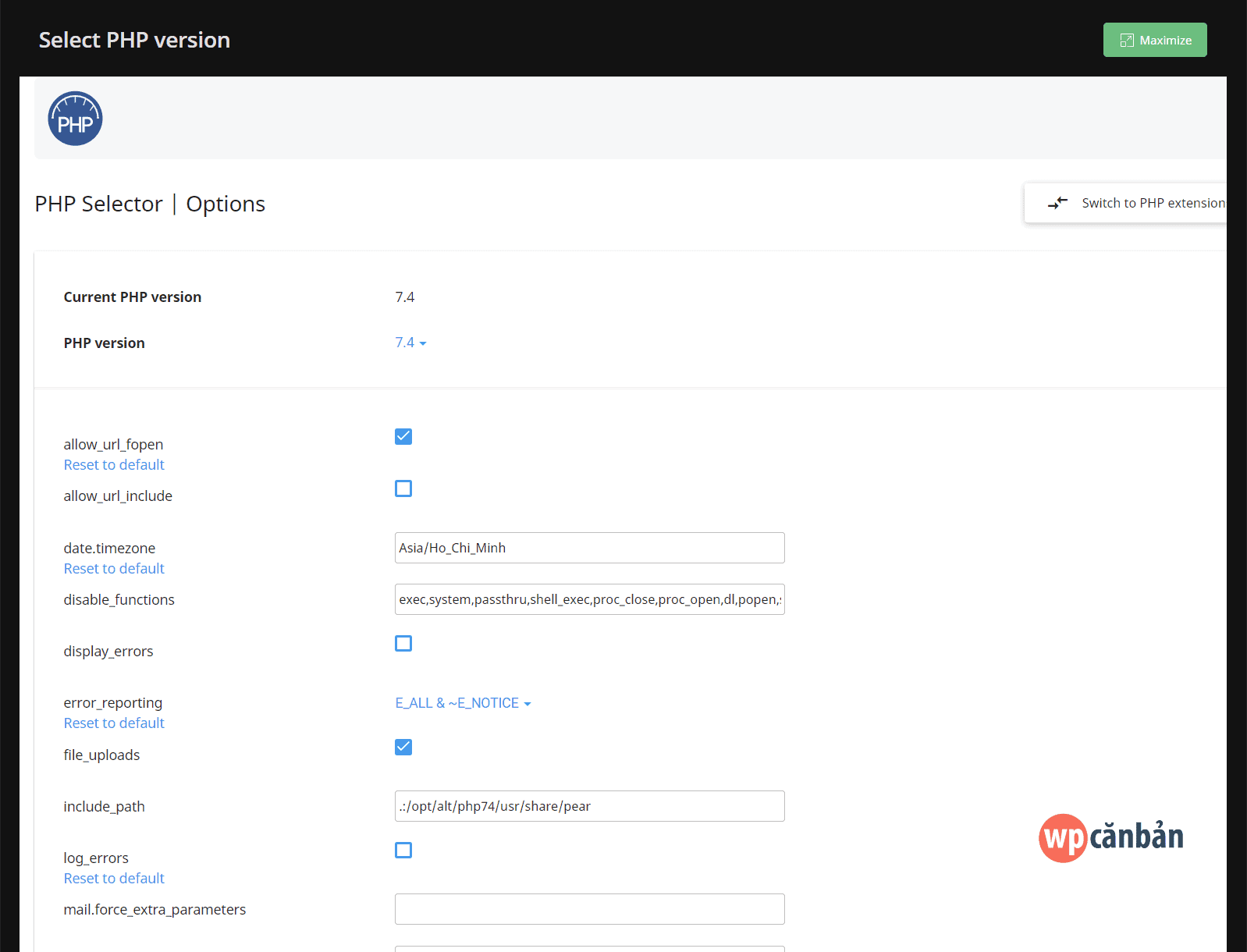Reset date.timezone to default
Image resolution: width=1247 pixels, height=952 pixels.
pos(114,569)
